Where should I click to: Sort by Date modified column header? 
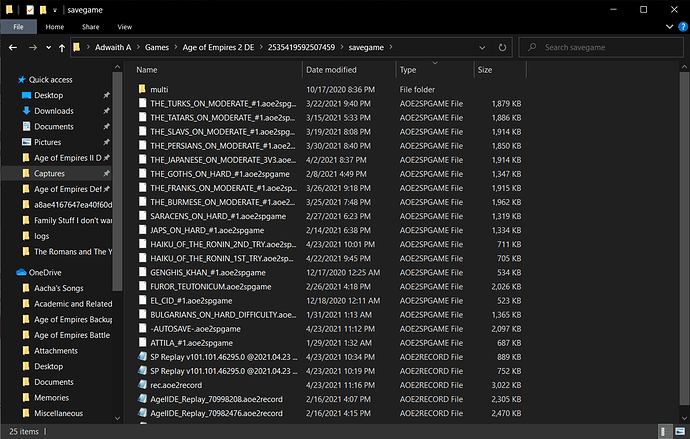(331, 70)
